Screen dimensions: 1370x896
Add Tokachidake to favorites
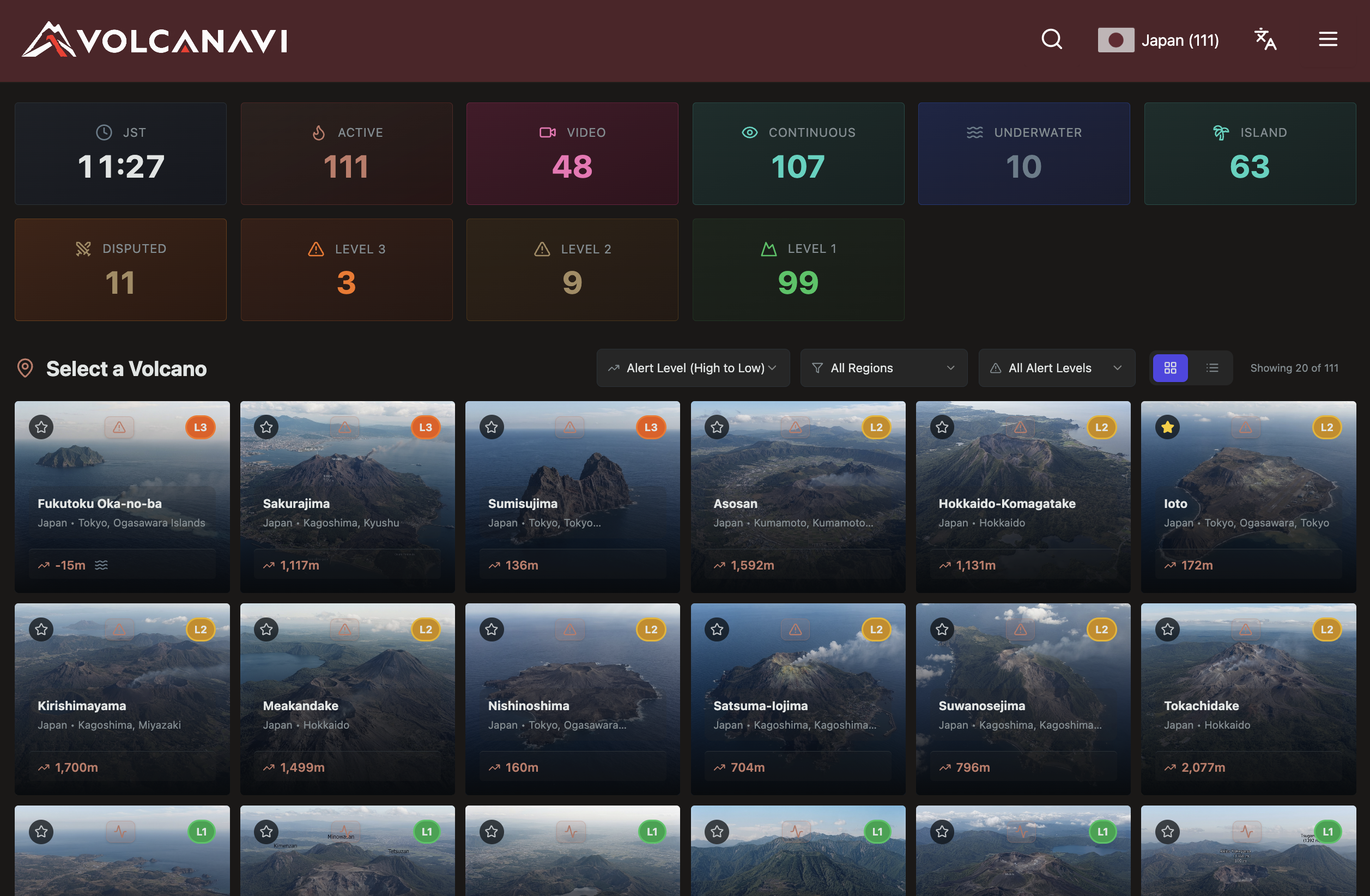1167,629
